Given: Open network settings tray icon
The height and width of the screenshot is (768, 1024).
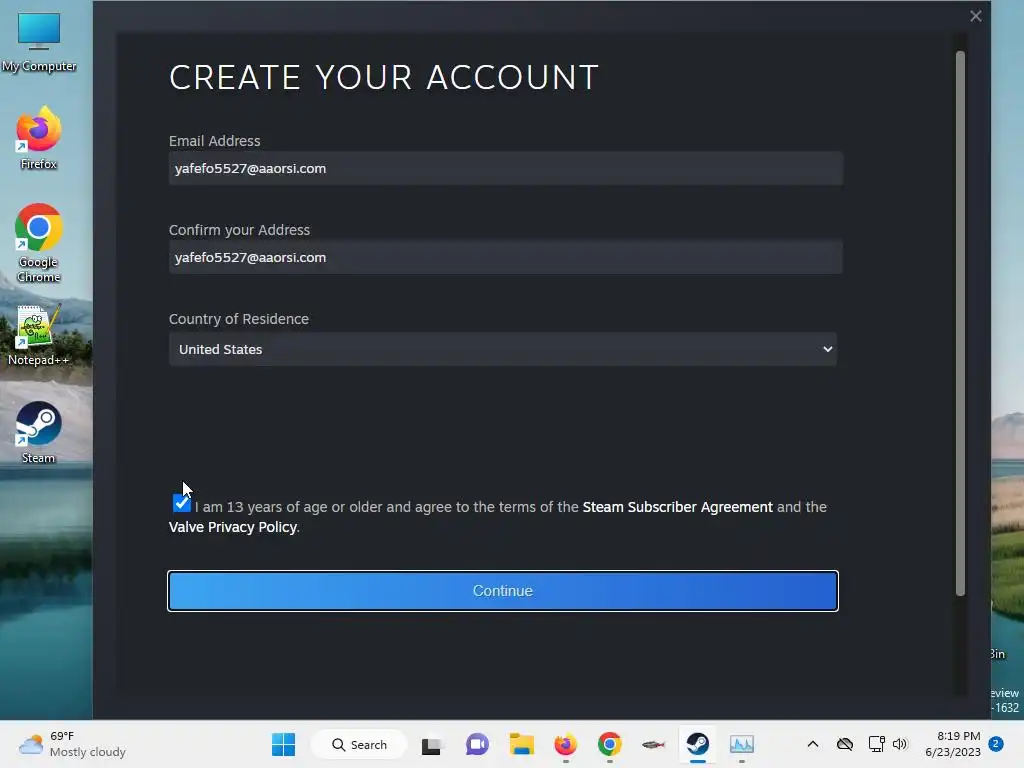Looking at the screenshot, I should 876,744.
